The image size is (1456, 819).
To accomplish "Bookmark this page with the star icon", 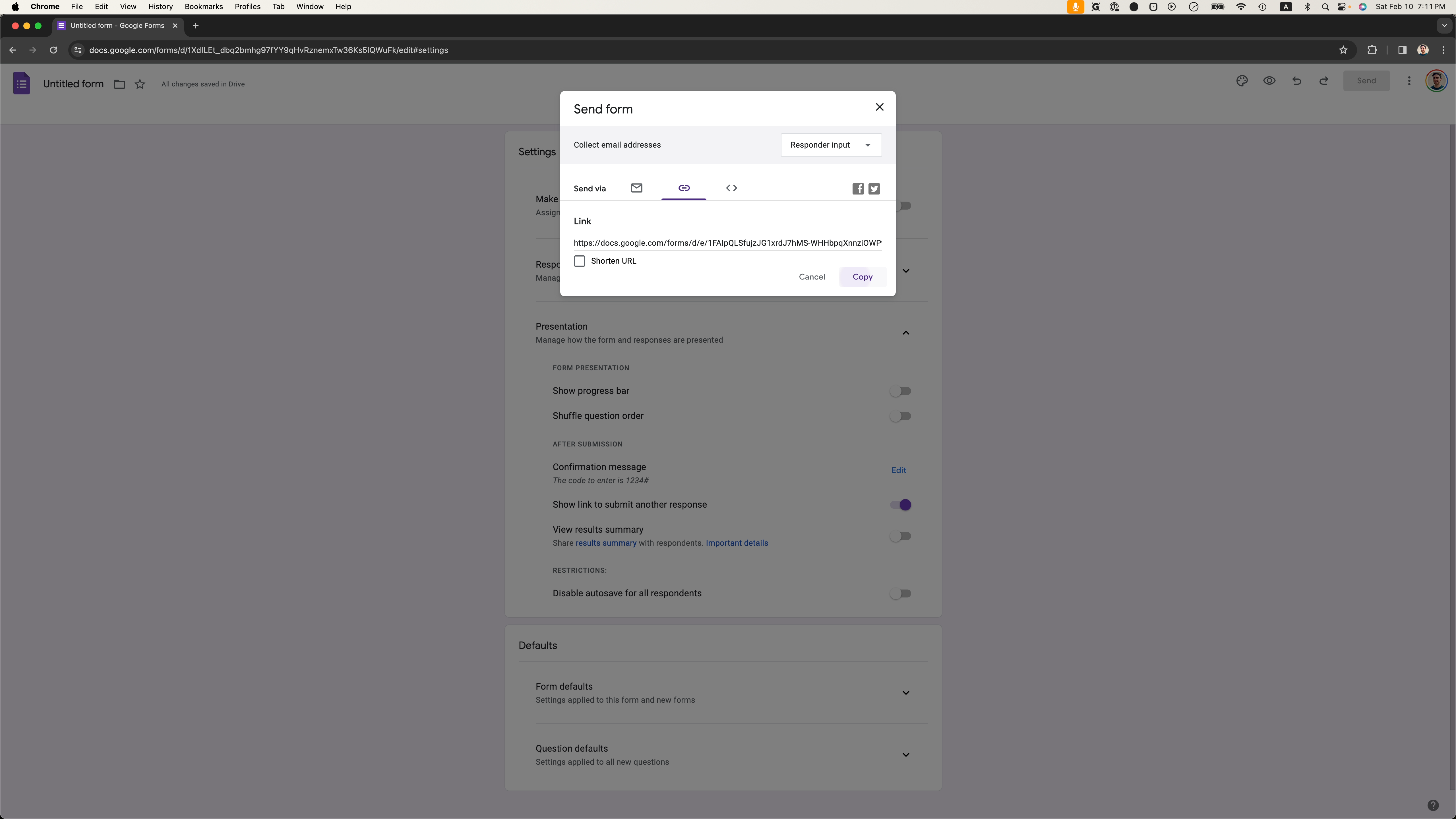I will click(x=1343, y=50).
